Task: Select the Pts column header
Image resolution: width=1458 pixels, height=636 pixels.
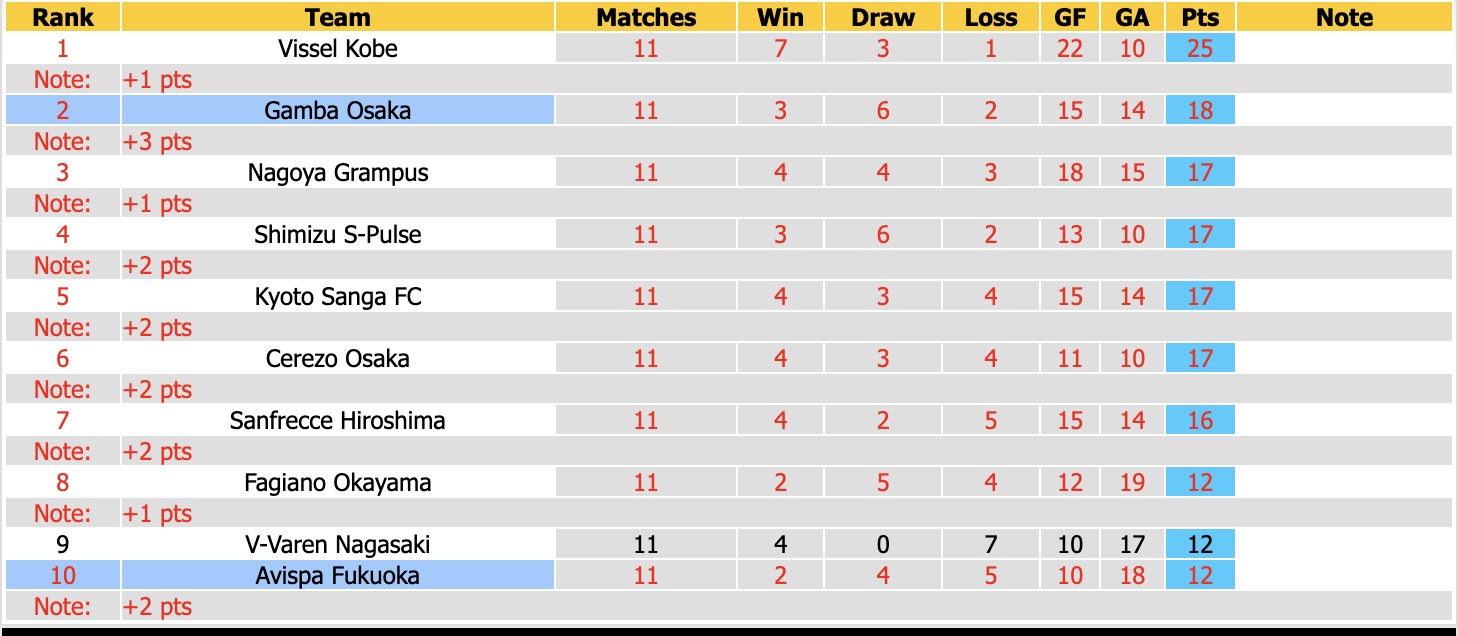Action: point(1200,17)
